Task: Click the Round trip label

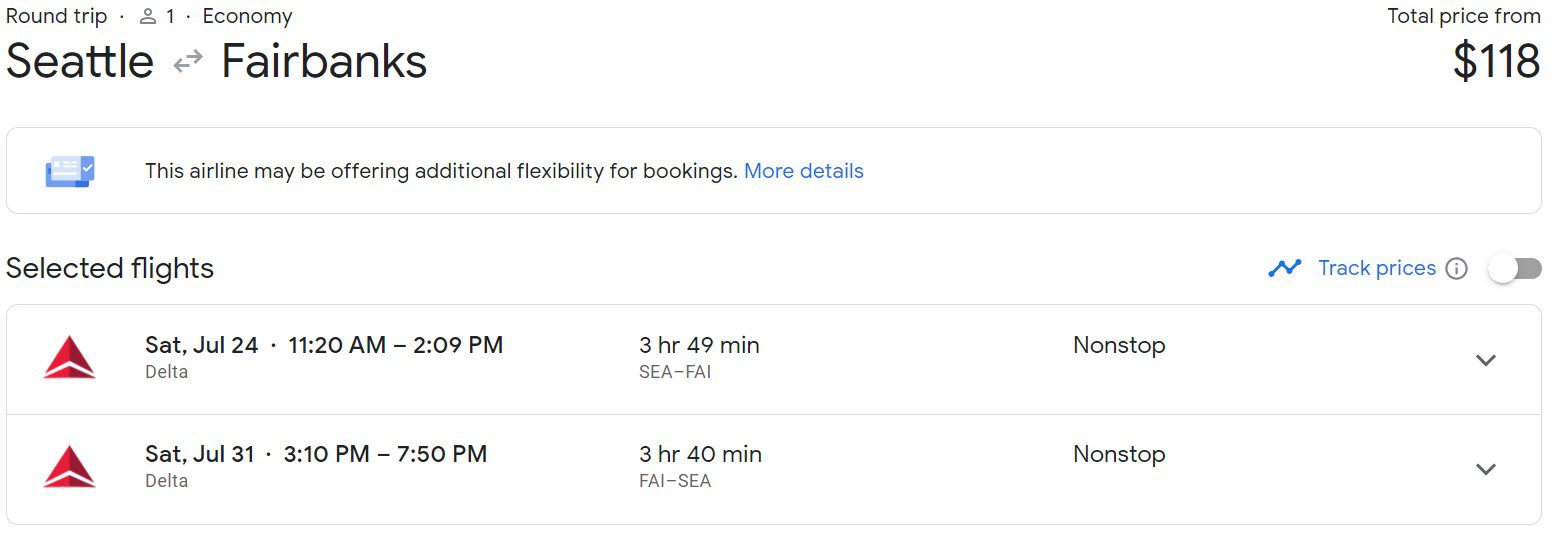Action: (x=56, y=17)
